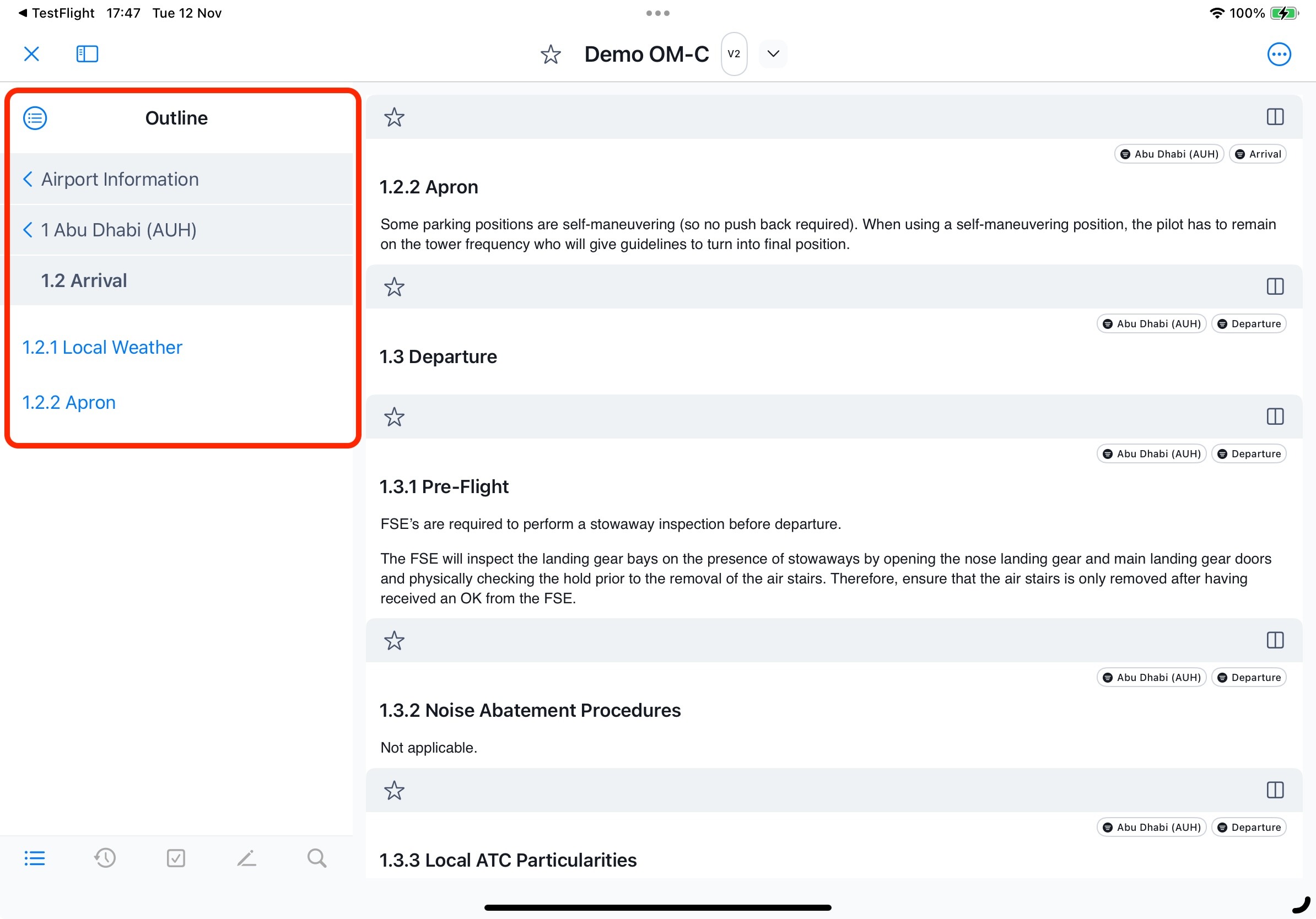Expand the document version dropdown chevron

click(773, 54)
